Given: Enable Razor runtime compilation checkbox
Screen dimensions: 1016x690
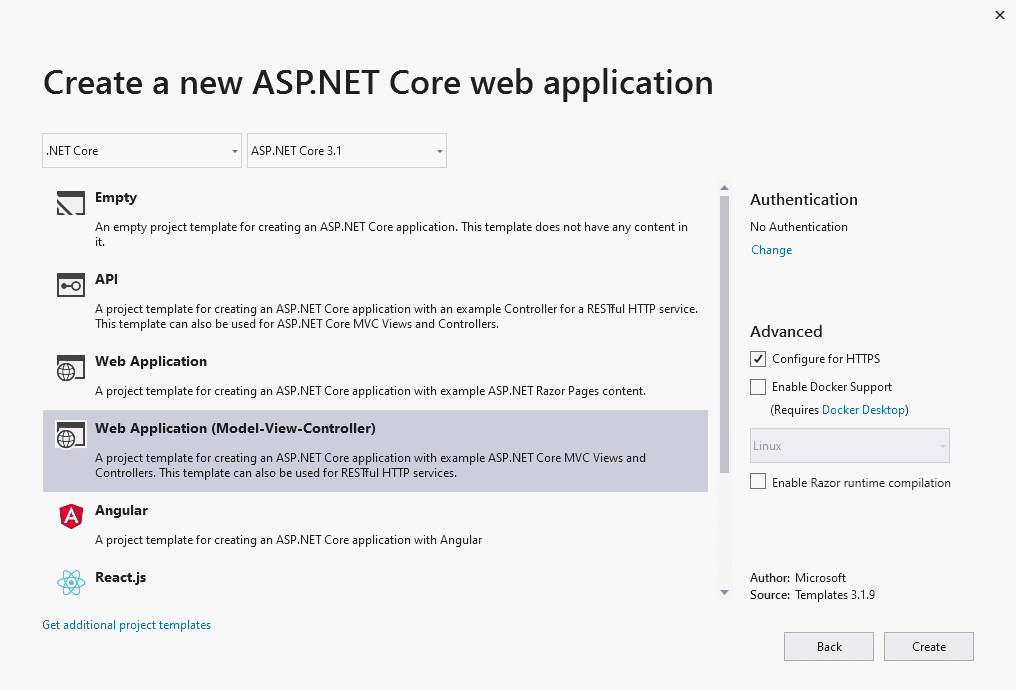Looking at the screenshot, I should pyautogui.click(x=757, y=481).
